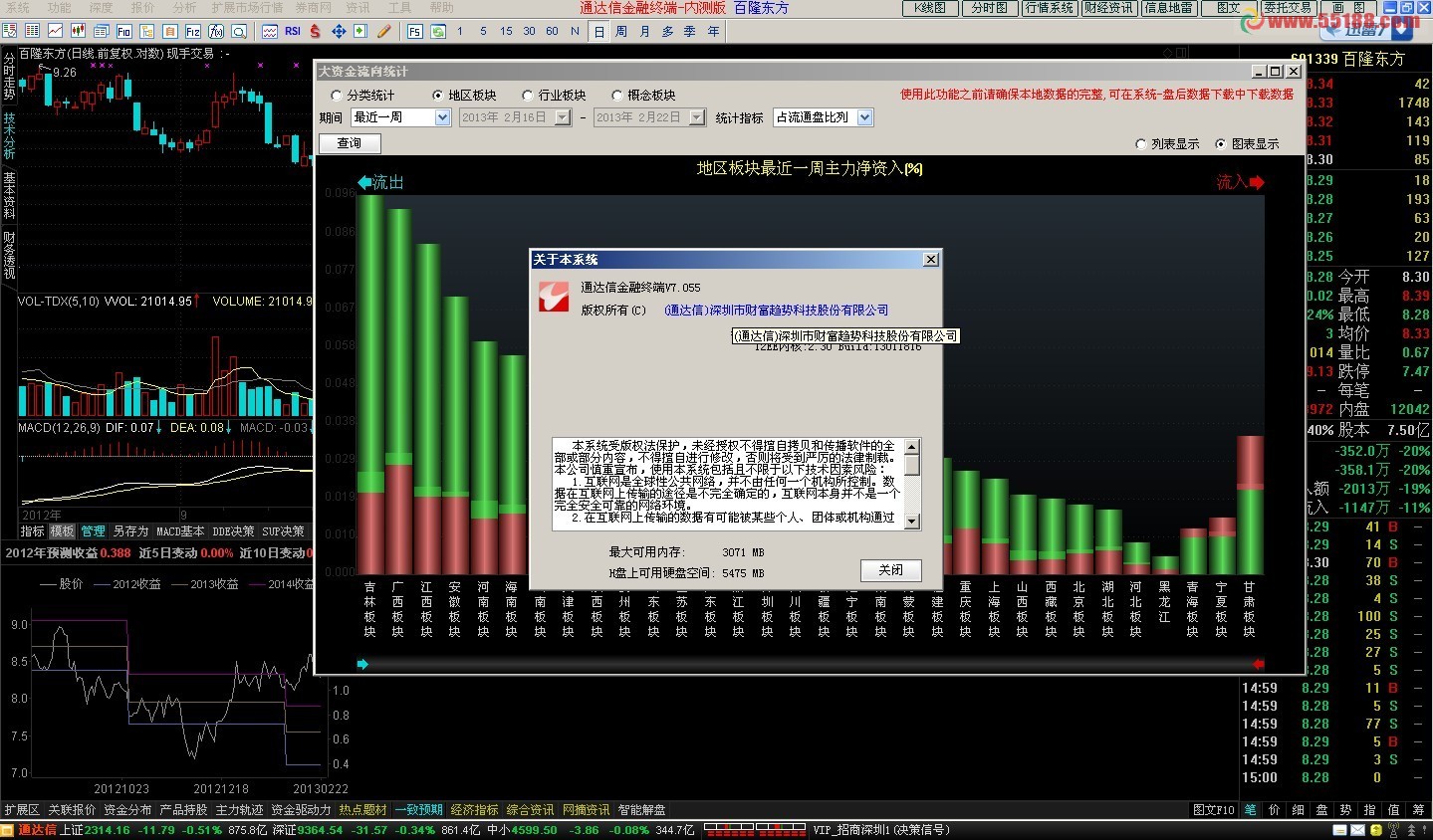This screenshot has height=840, width=1433.
Task: Click the red dollar sign toolbar icon
Action: coord(315,31)
